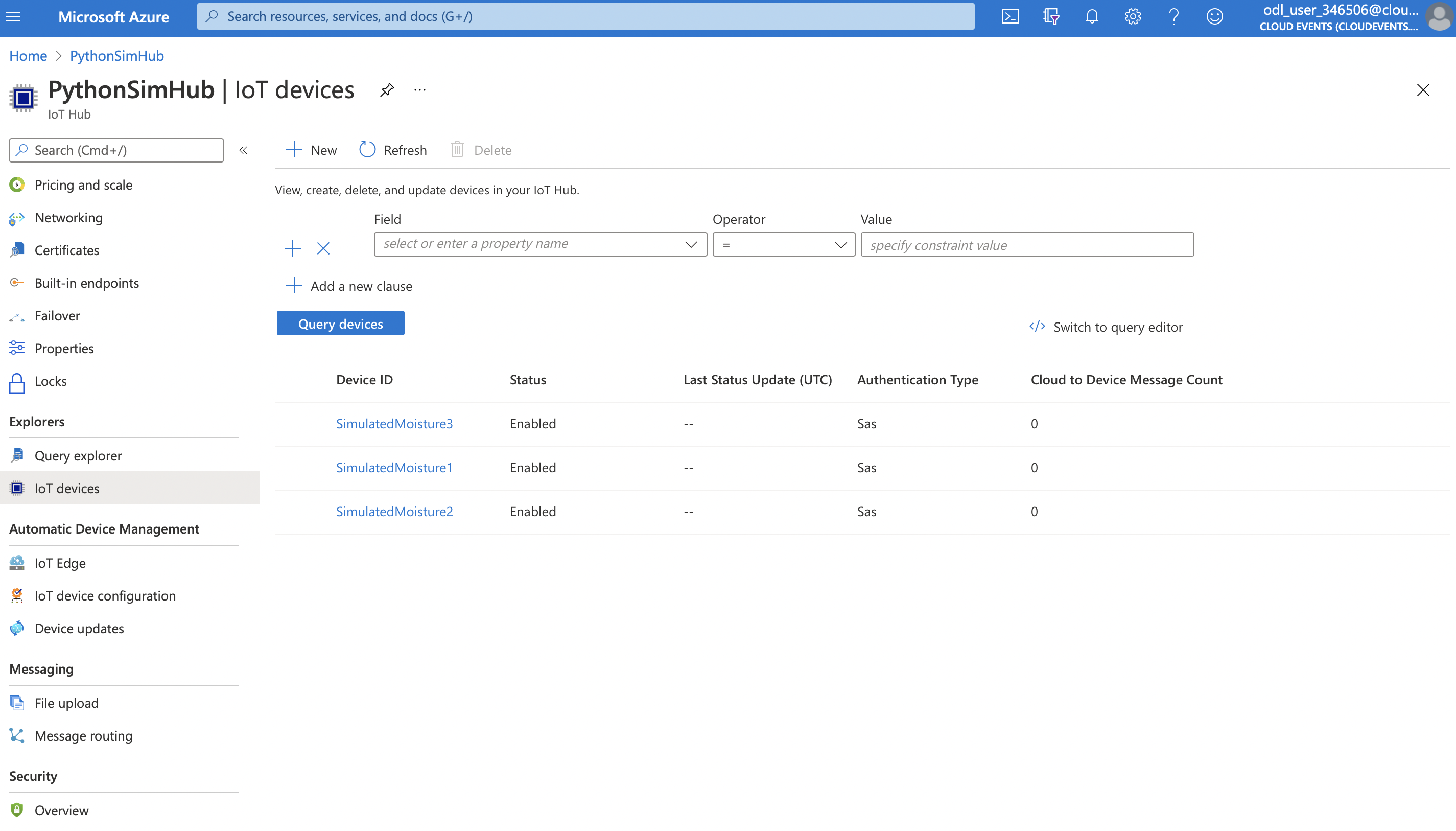This screenshot has height=831, width=1456.
Task: Expand the Field property name dropdown
Action: [x=690, y=244]
